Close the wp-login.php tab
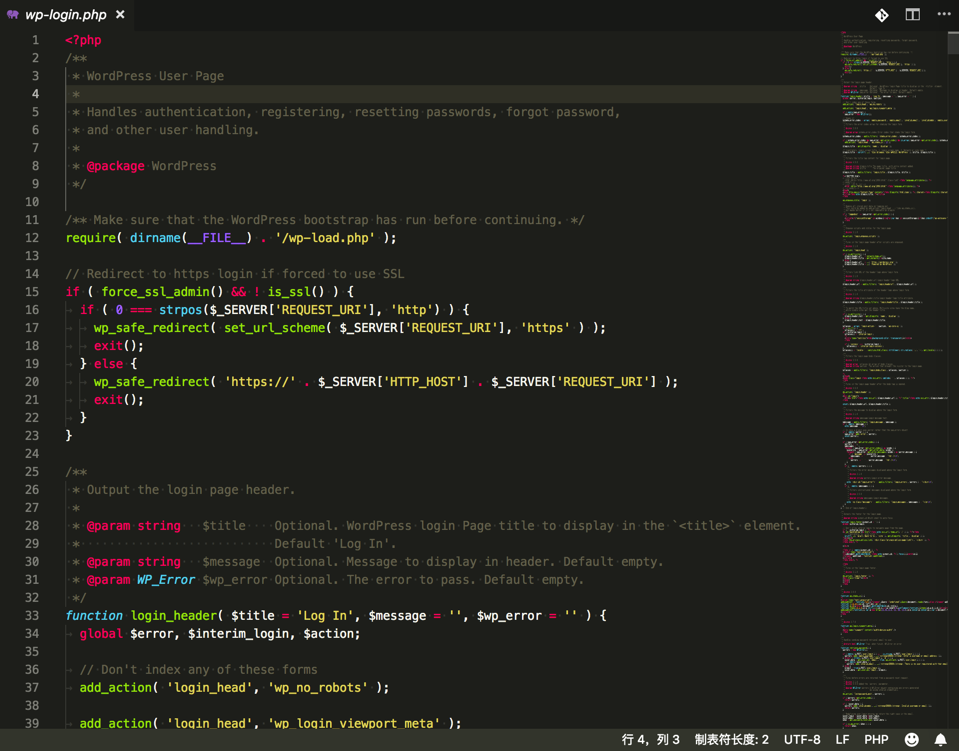Screen dimensions: 959x751 [120, 14]
